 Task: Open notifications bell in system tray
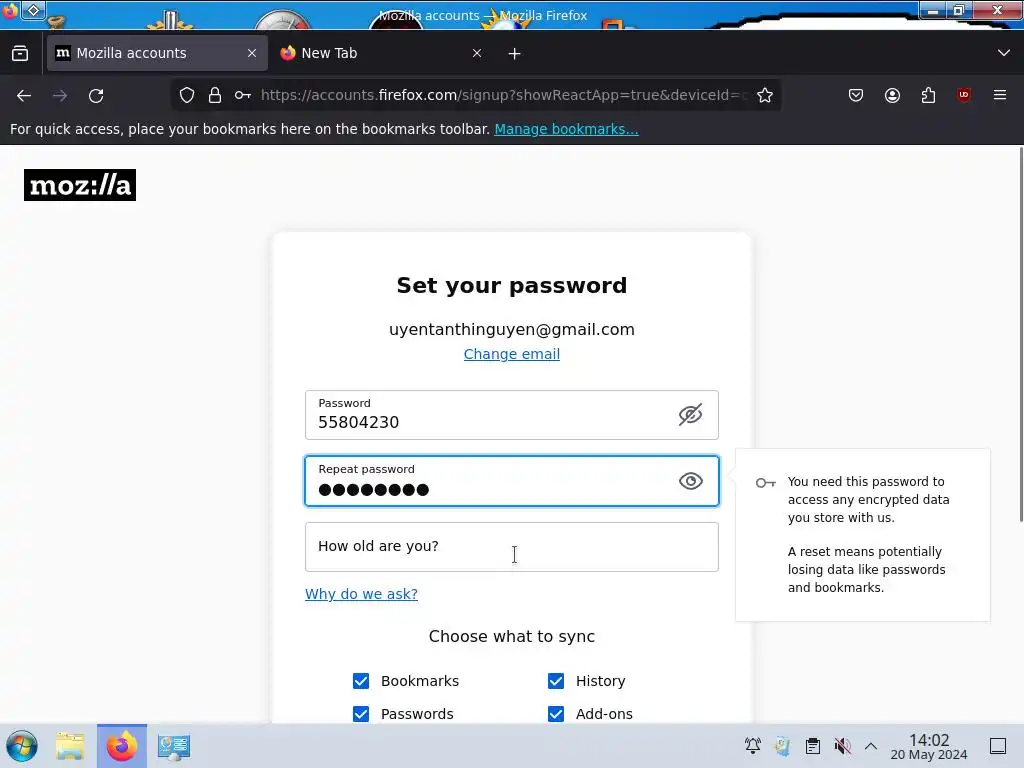[x=752, y=745]
